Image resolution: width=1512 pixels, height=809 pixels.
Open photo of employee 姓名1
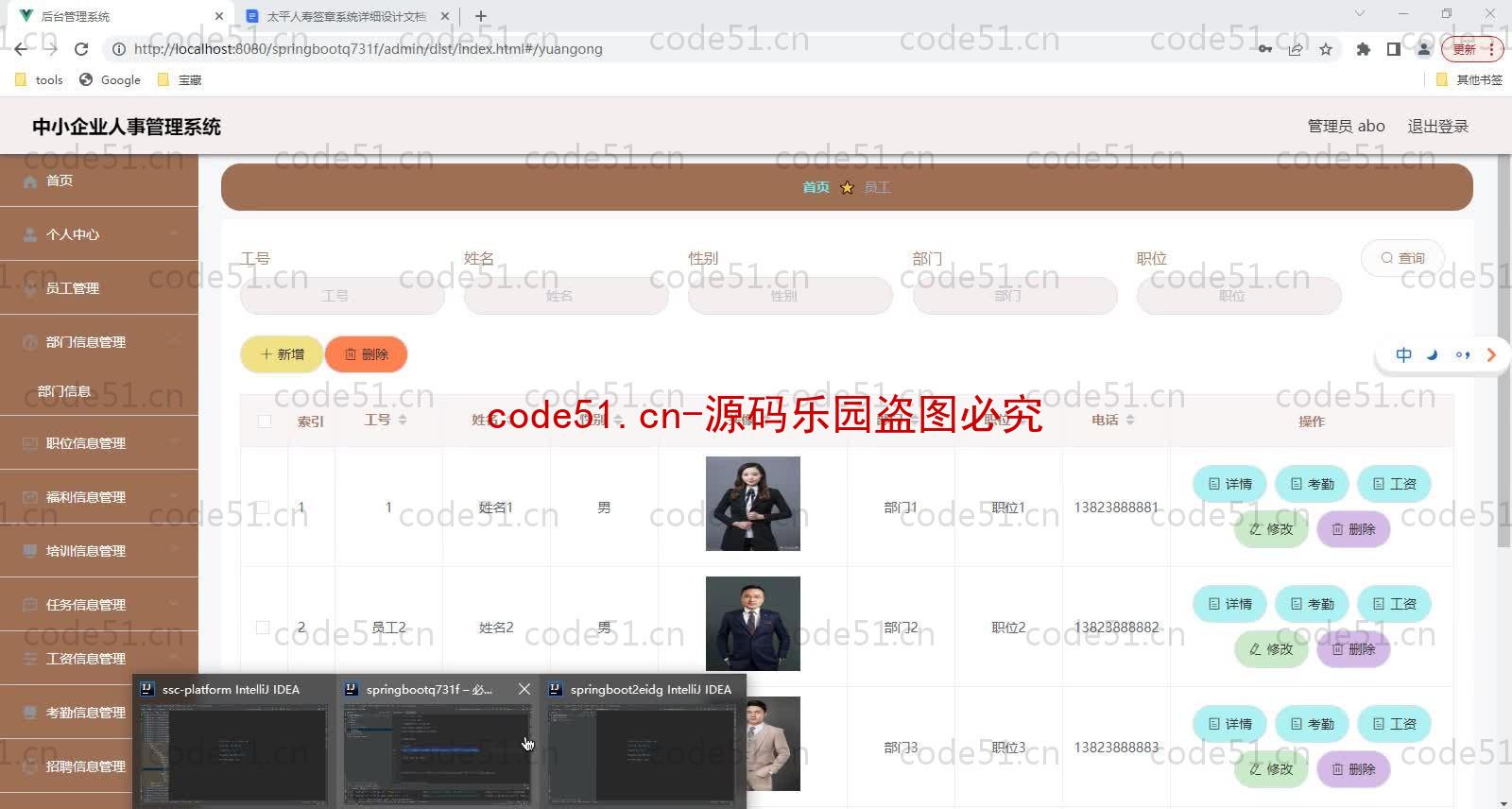coord(753,504)
